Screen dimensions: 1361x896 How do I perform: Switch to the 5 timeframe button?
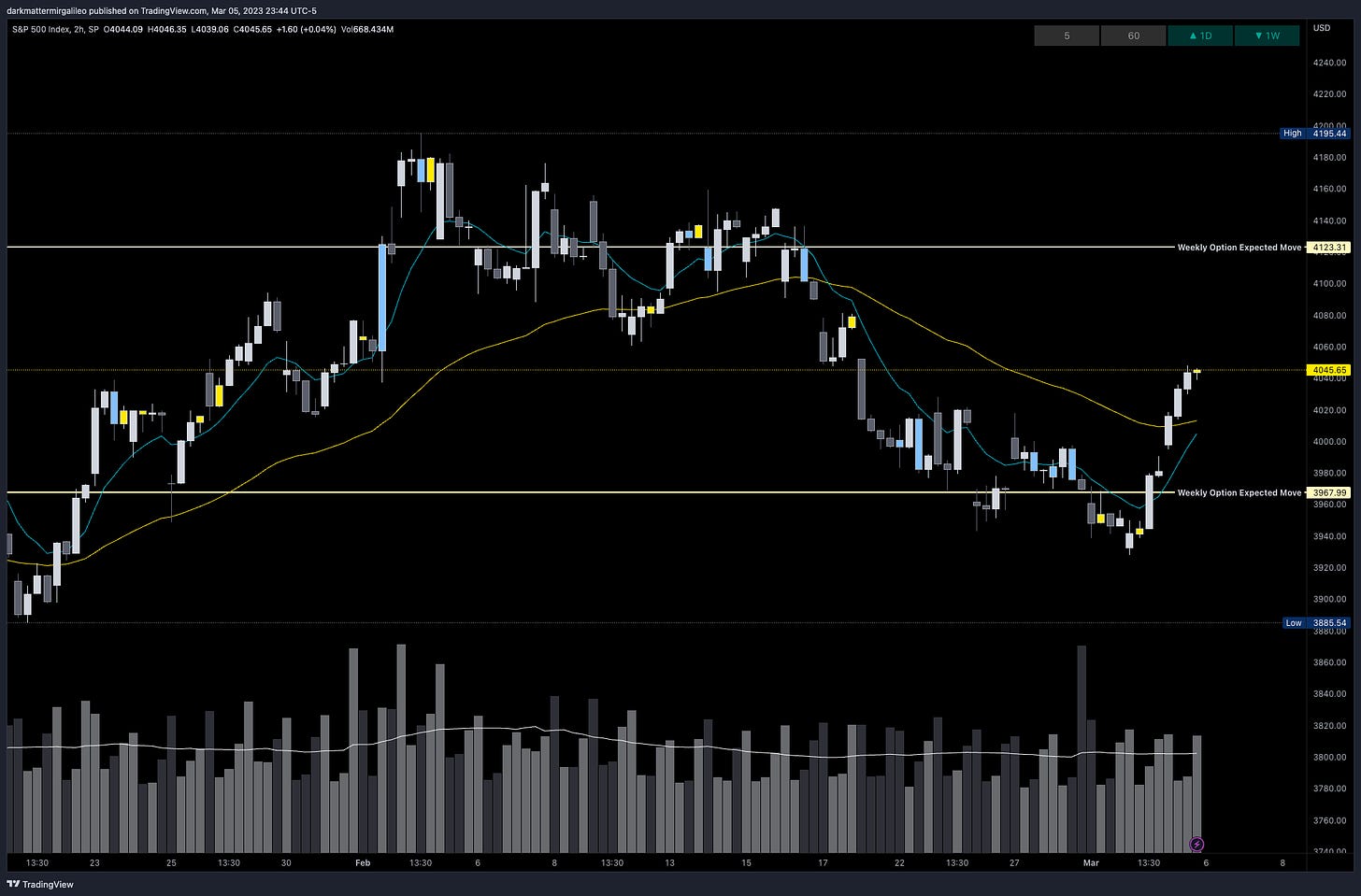tap(1067, 36)
